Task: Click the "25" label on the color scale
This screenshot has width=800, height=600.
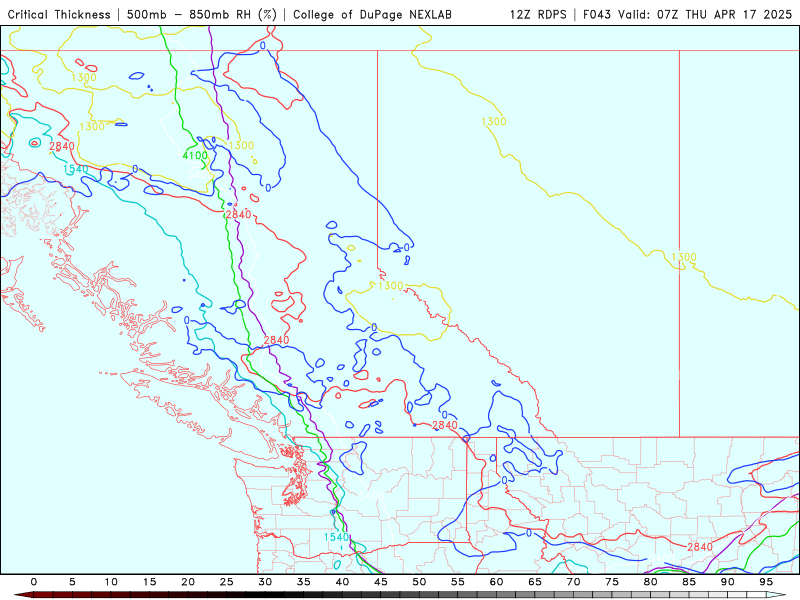Action: 227,582
